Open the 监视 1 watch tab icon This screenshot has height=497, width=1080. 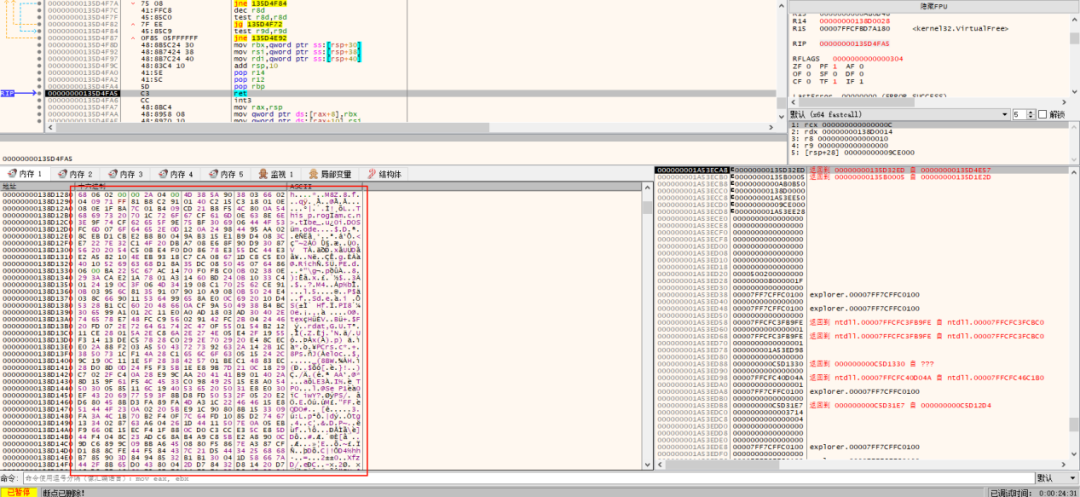(x=263, y=174)
